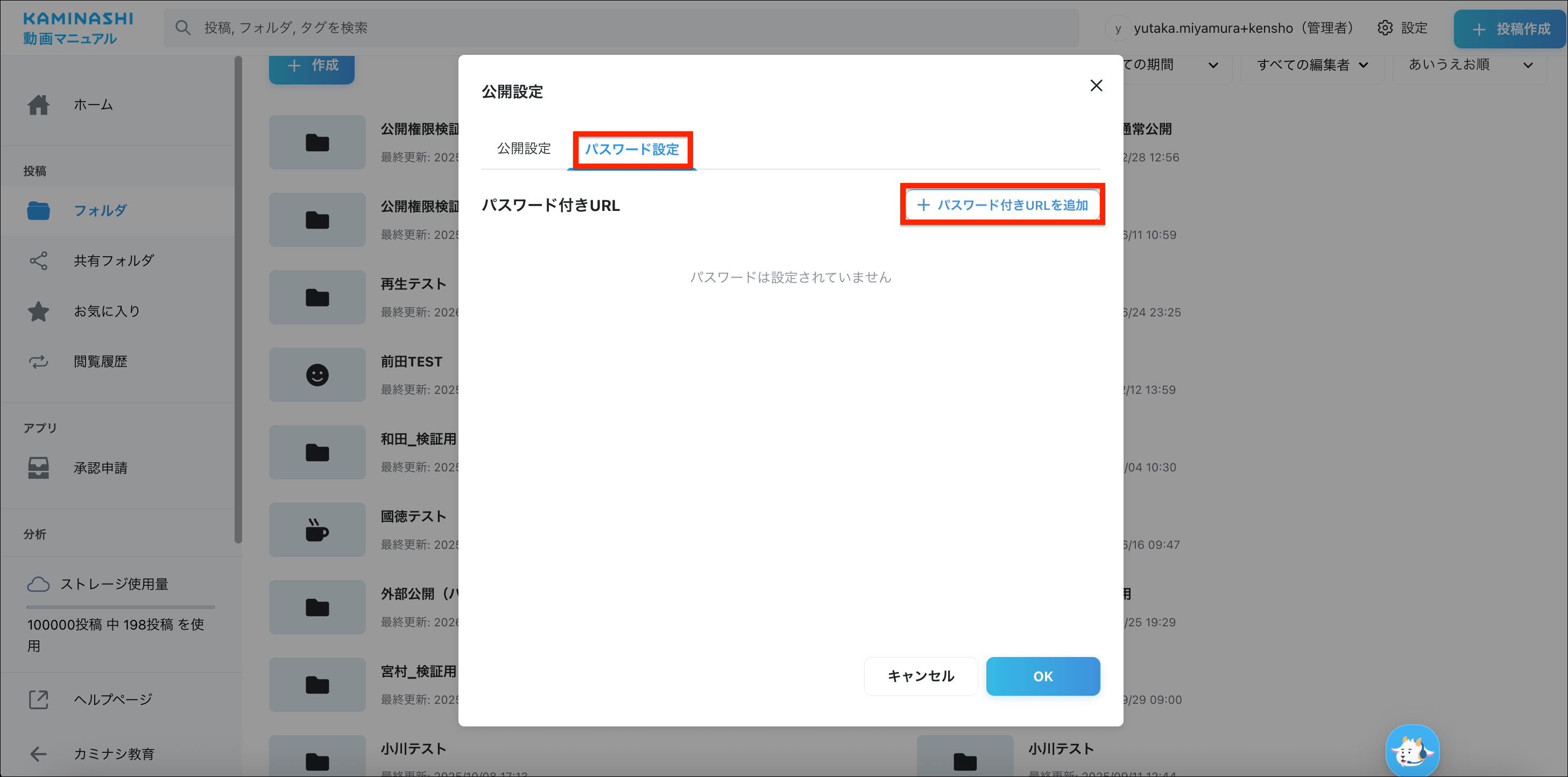Click the shared folder share icon
The image size is (1568, 777).
click(x=38, y=260)
